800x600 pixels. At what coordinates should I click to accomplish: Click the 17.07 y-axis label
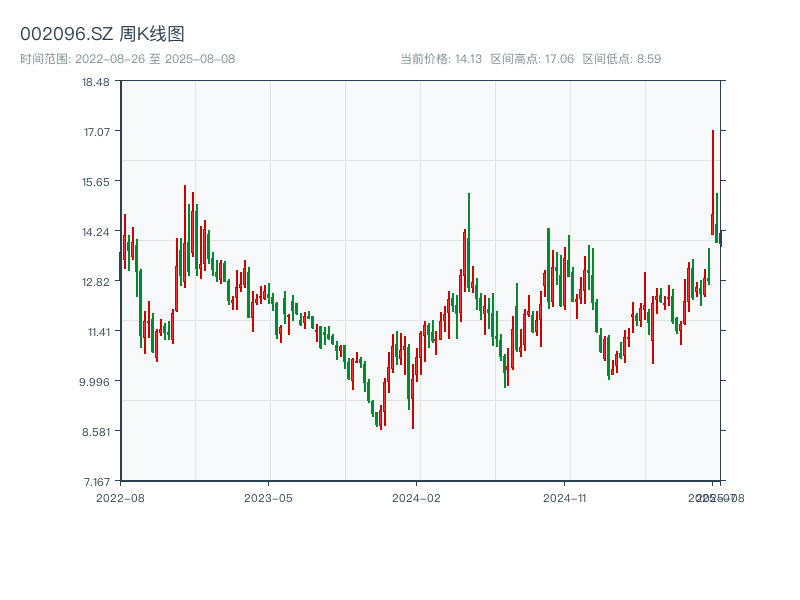click(x=96, y=132)
